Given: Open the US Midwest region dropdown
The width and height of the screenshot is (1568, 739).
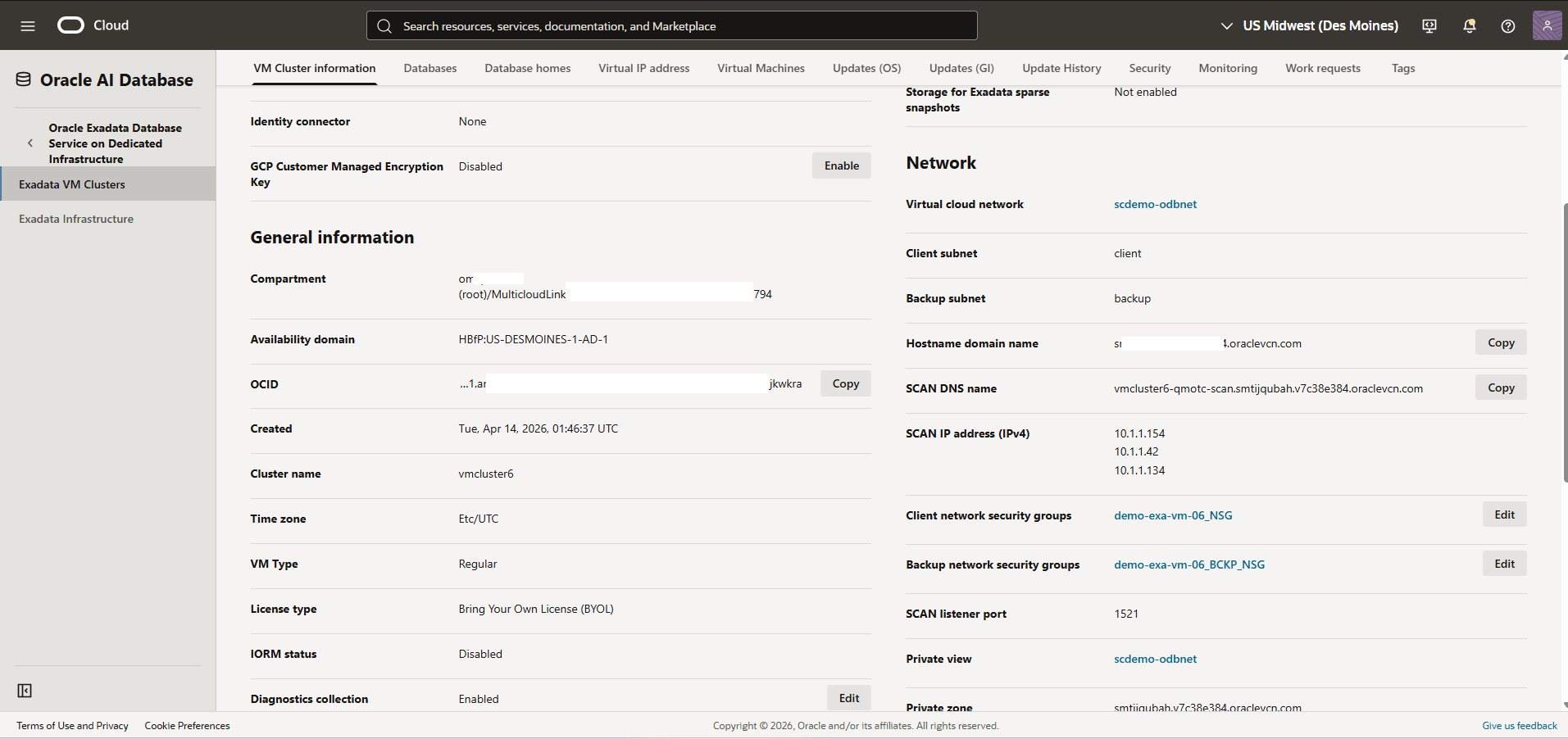Looking at the screenshot, I should [x=1309, y=25].
